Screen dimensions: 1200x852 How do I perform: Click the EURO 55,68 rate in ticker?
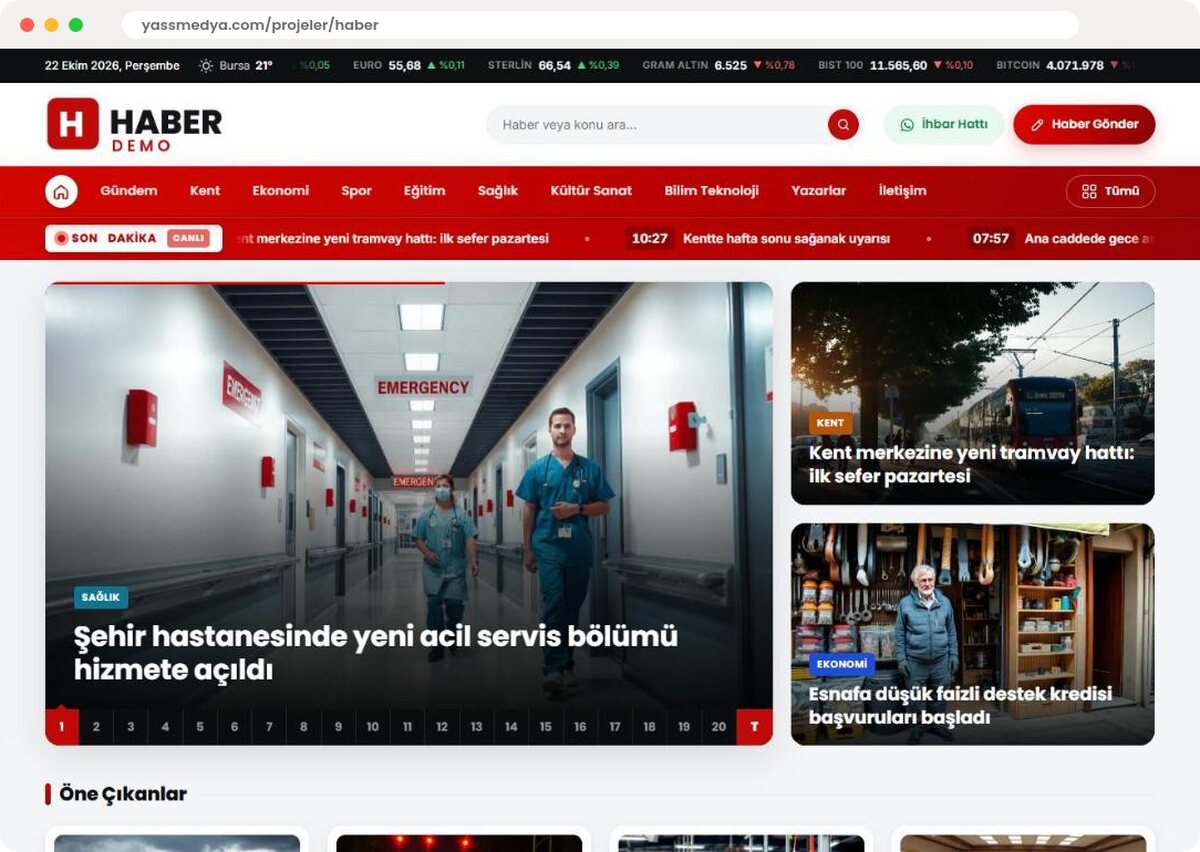(x=409, y=66)
